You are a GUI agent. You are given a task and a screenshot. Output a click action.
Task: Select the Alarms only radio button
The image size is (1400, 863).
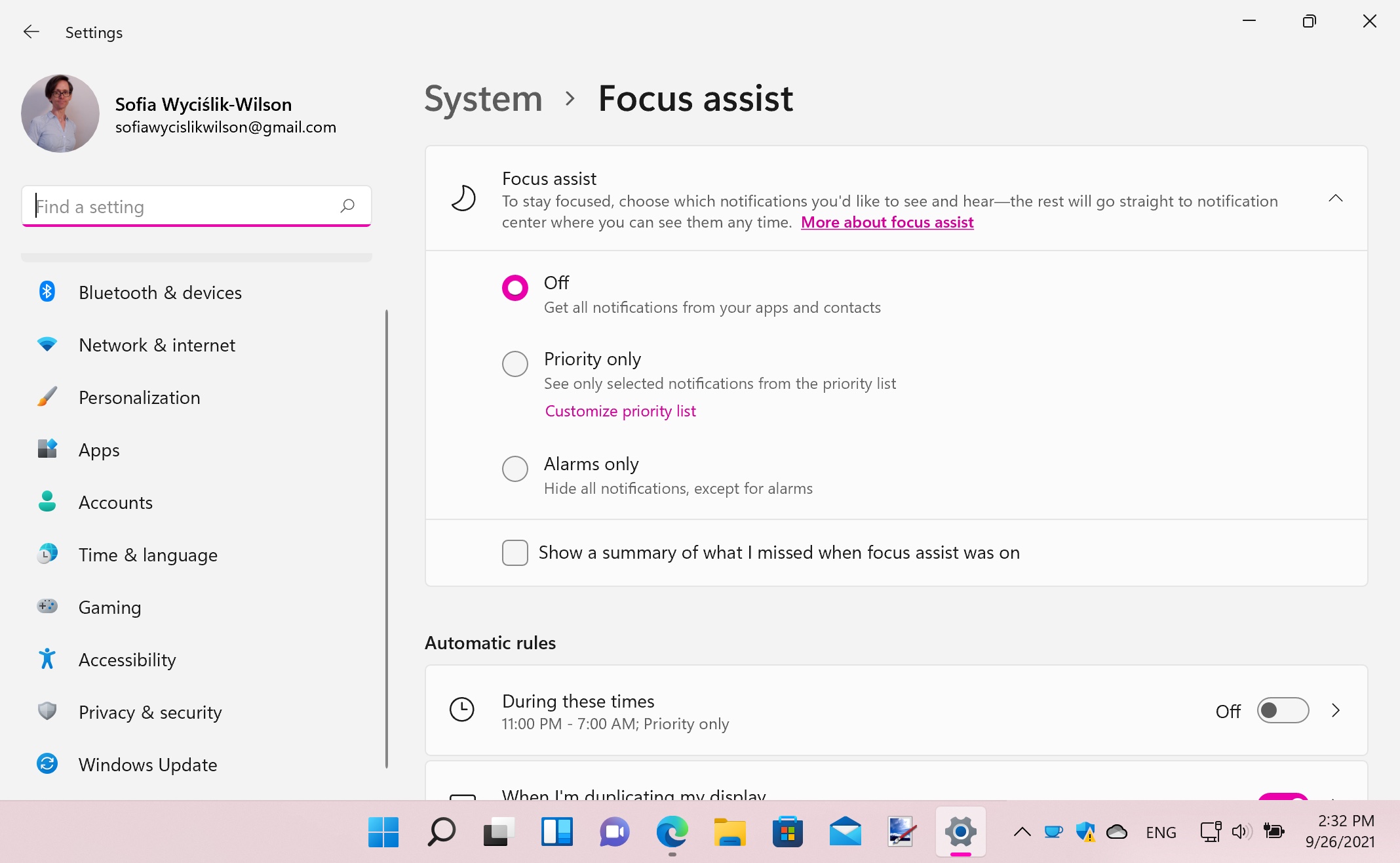coord(515,468)
